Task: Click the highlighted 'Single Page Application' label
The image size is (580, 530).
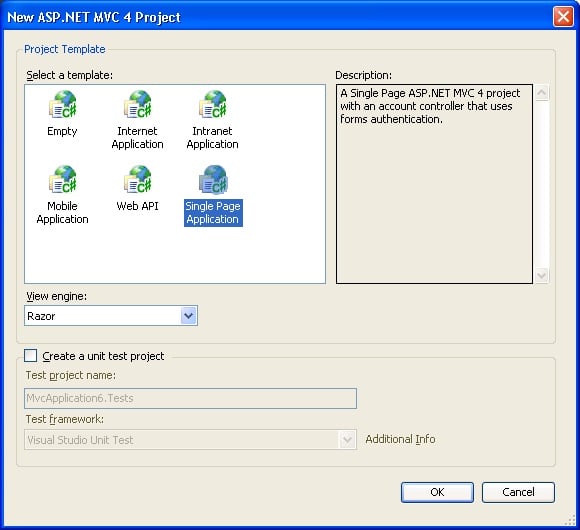Action: (x=213, y=213)
